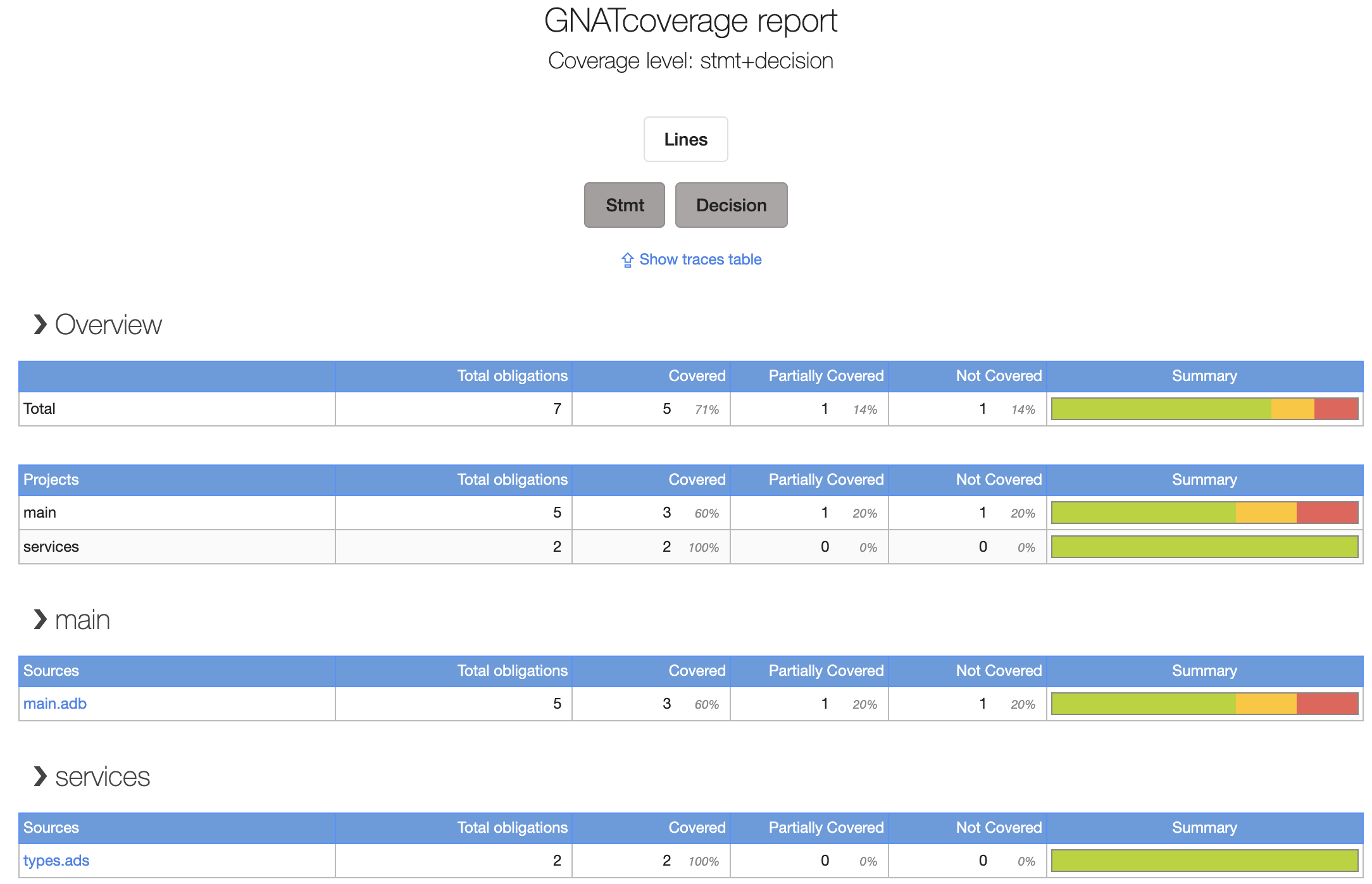1372x884 pixels.
Task: Click the GNATcoverage report title
Action: (x=690, y=21)
